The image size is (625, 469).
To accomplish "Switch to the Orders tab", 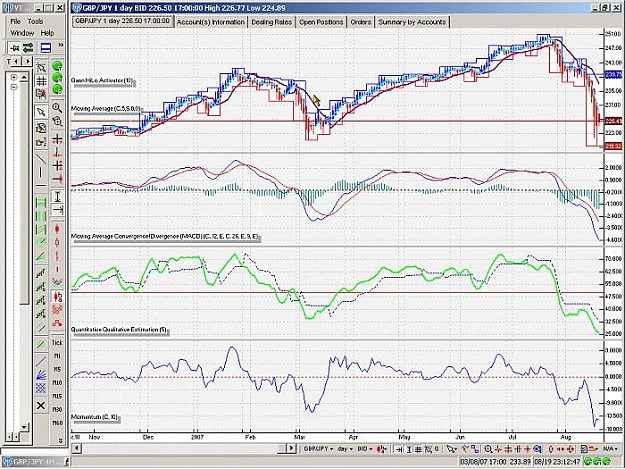I will [x=361, y=22].
